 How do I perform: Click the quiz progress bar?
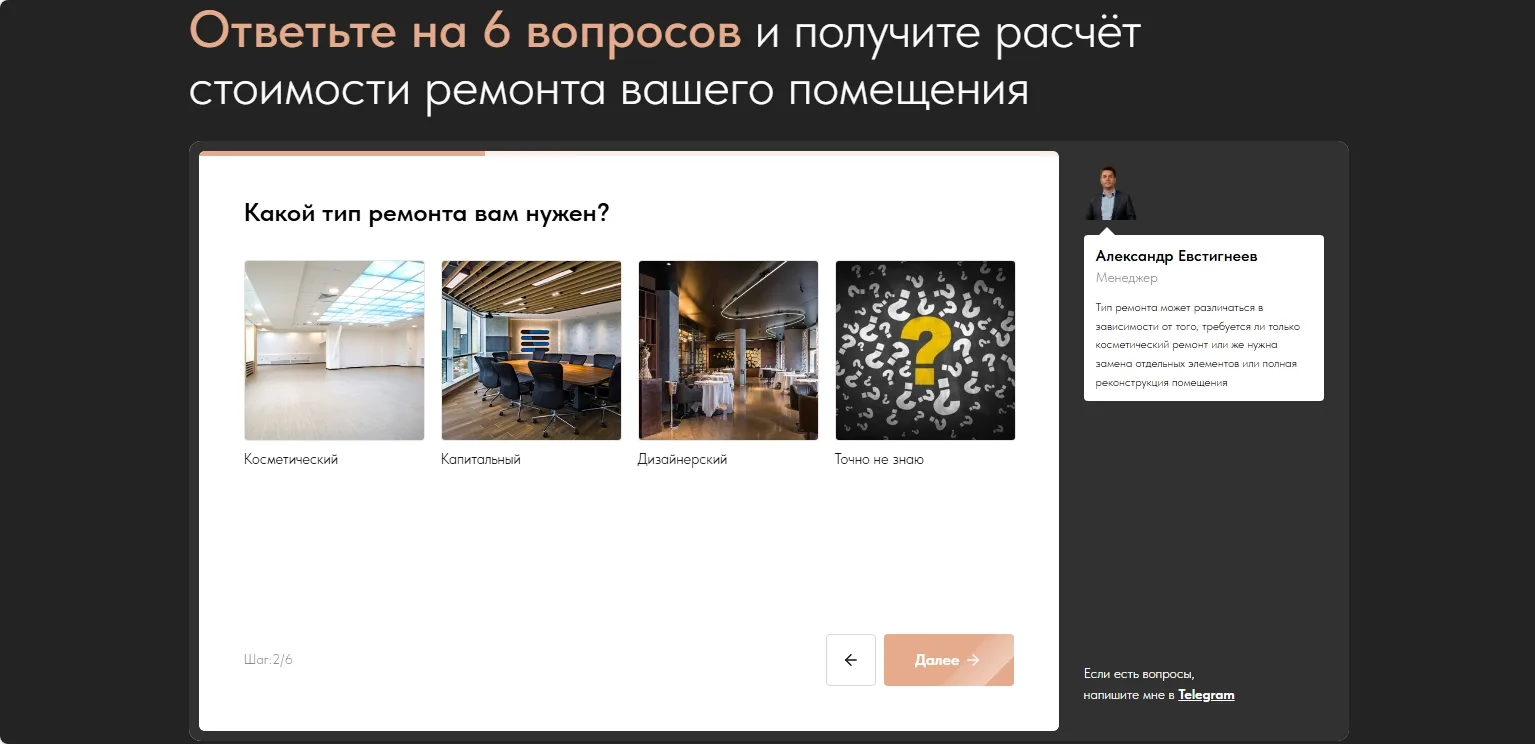click(629, 154)
